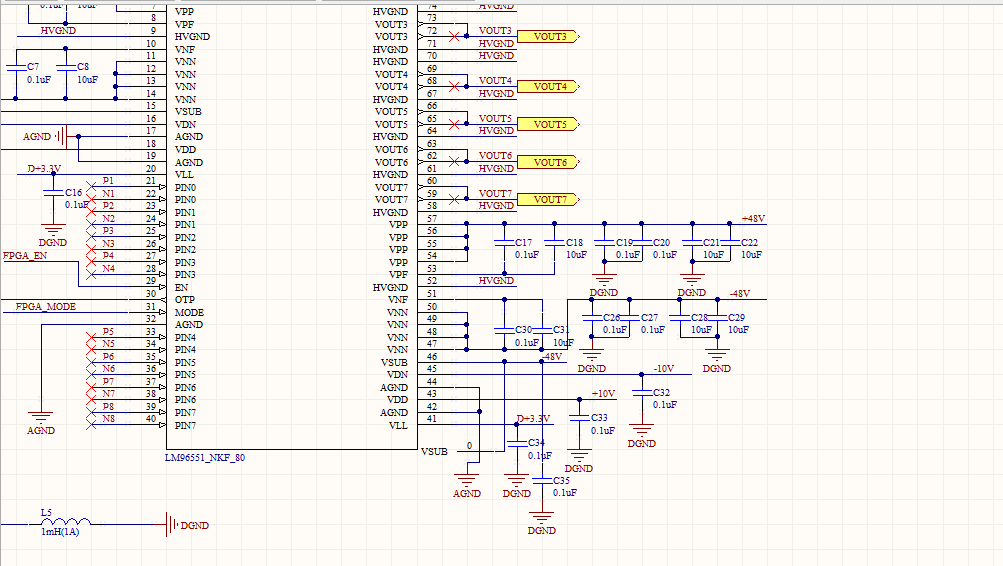Select the inductor L5 symbol
Image resolution: width=1003 pixels, height=566 pixels.
[64, 523]
